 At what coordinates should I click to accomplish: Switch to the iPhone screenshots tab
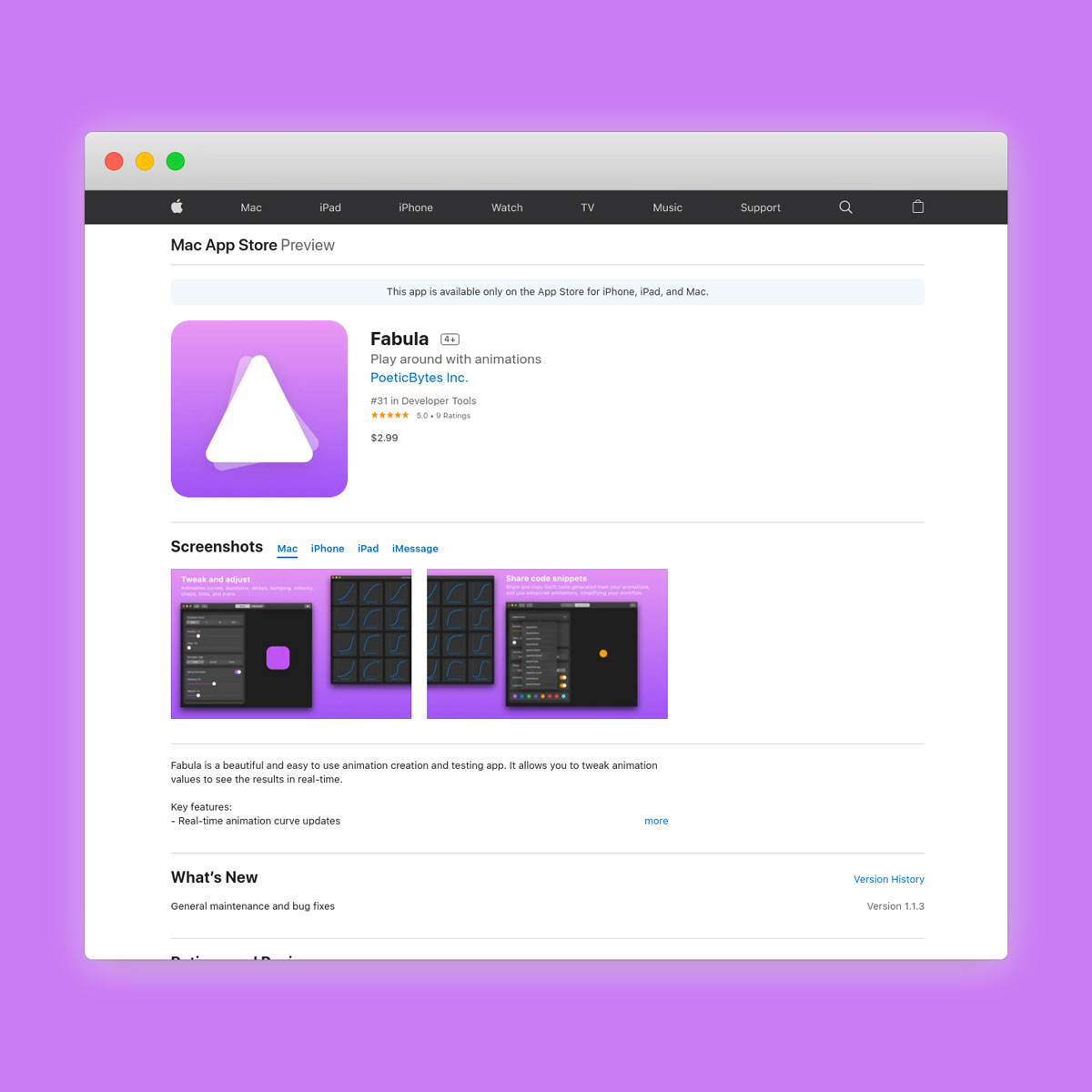pyautogui.click(x=328, y=549)
